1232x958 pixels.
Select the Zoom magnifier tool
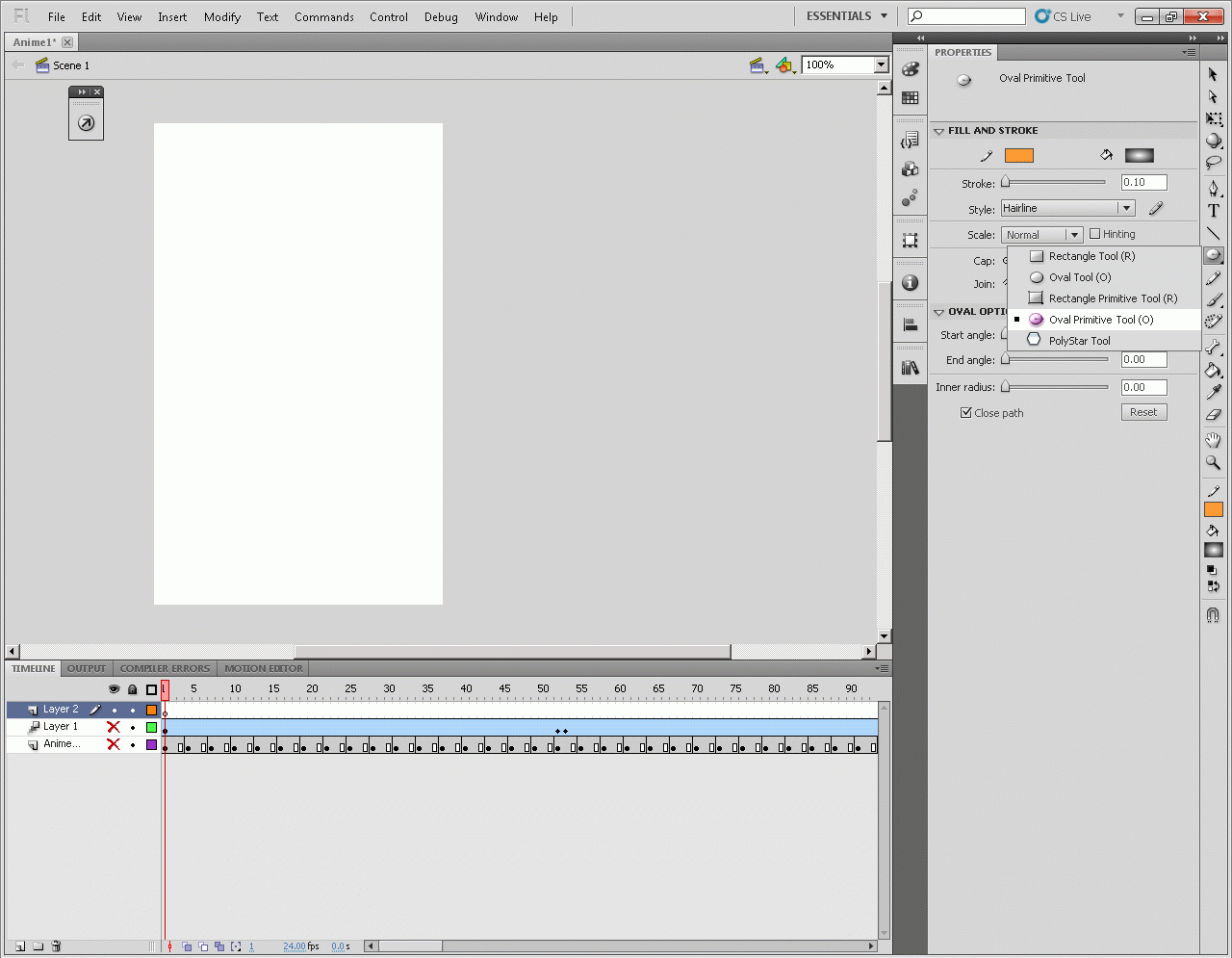[1213, 462]
